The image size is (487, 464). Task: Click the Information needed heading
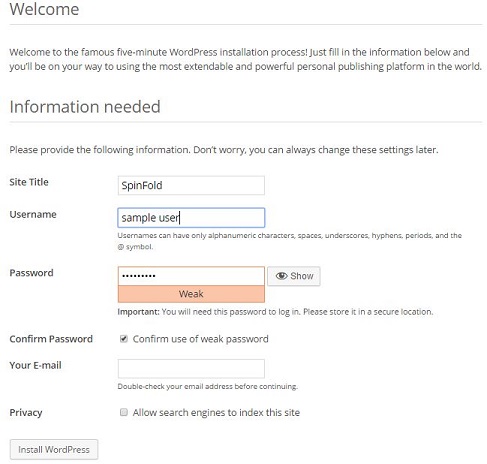pos(85,107)
